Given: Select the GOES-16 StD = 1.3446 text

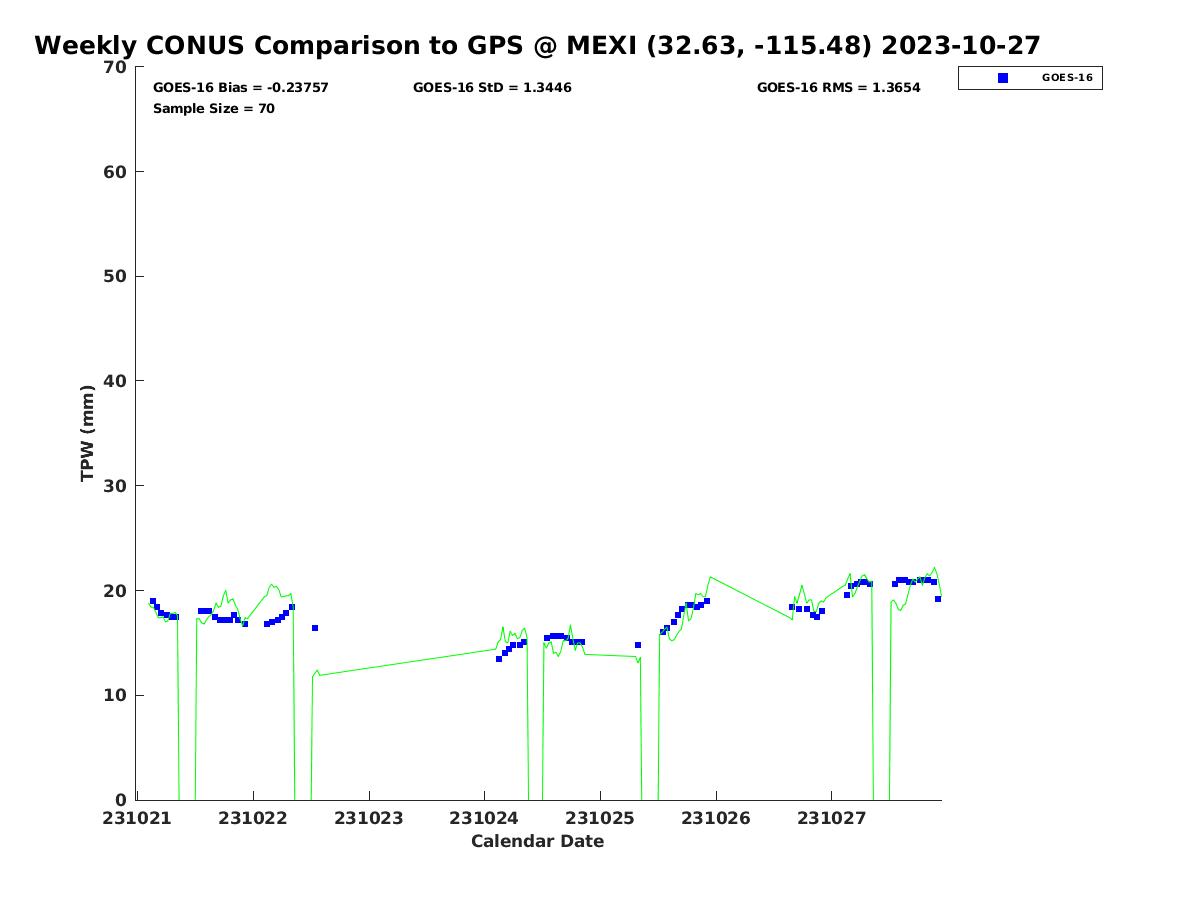Looking at the screenshot, I should click(492, 88).
